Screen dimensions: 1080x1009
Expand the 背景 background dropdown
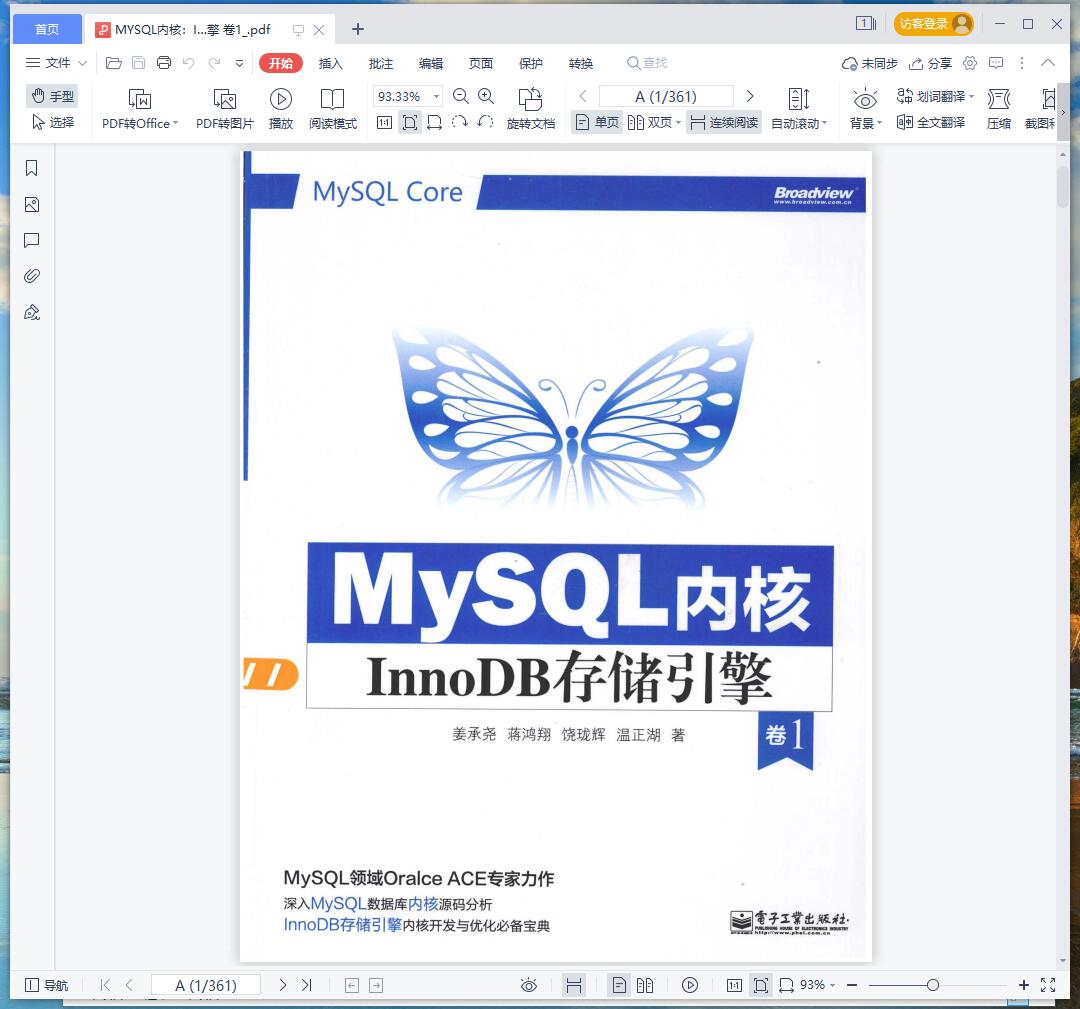pyautogui.click(x=880, y=123)
